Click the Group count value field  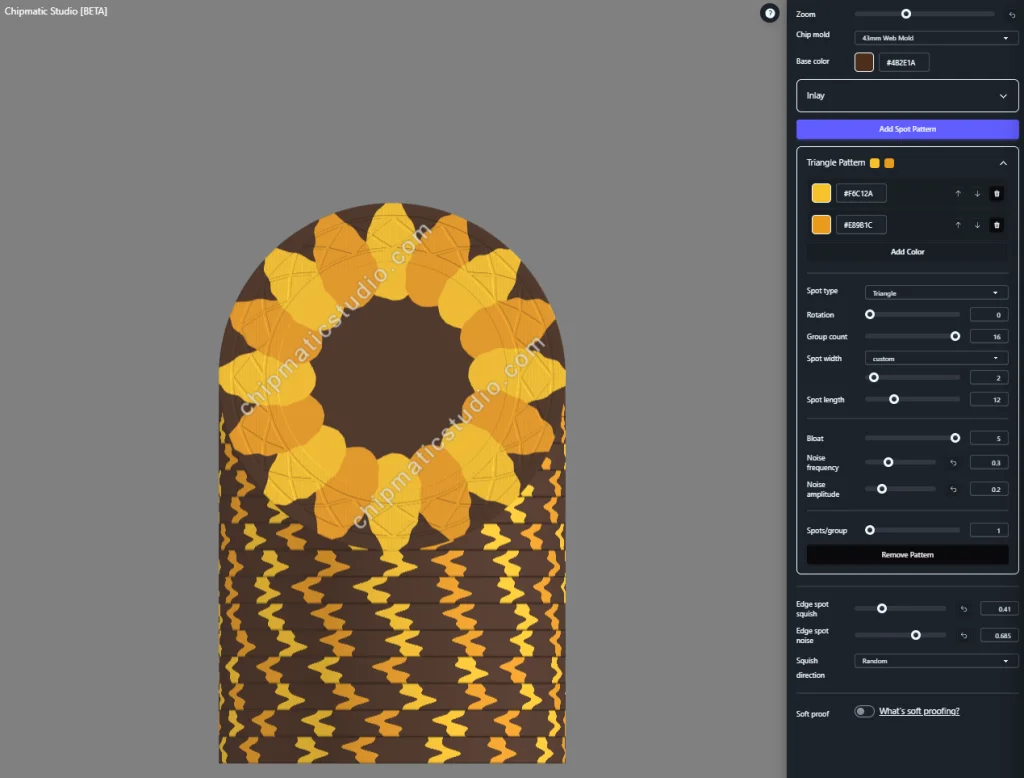click(989, 336)
